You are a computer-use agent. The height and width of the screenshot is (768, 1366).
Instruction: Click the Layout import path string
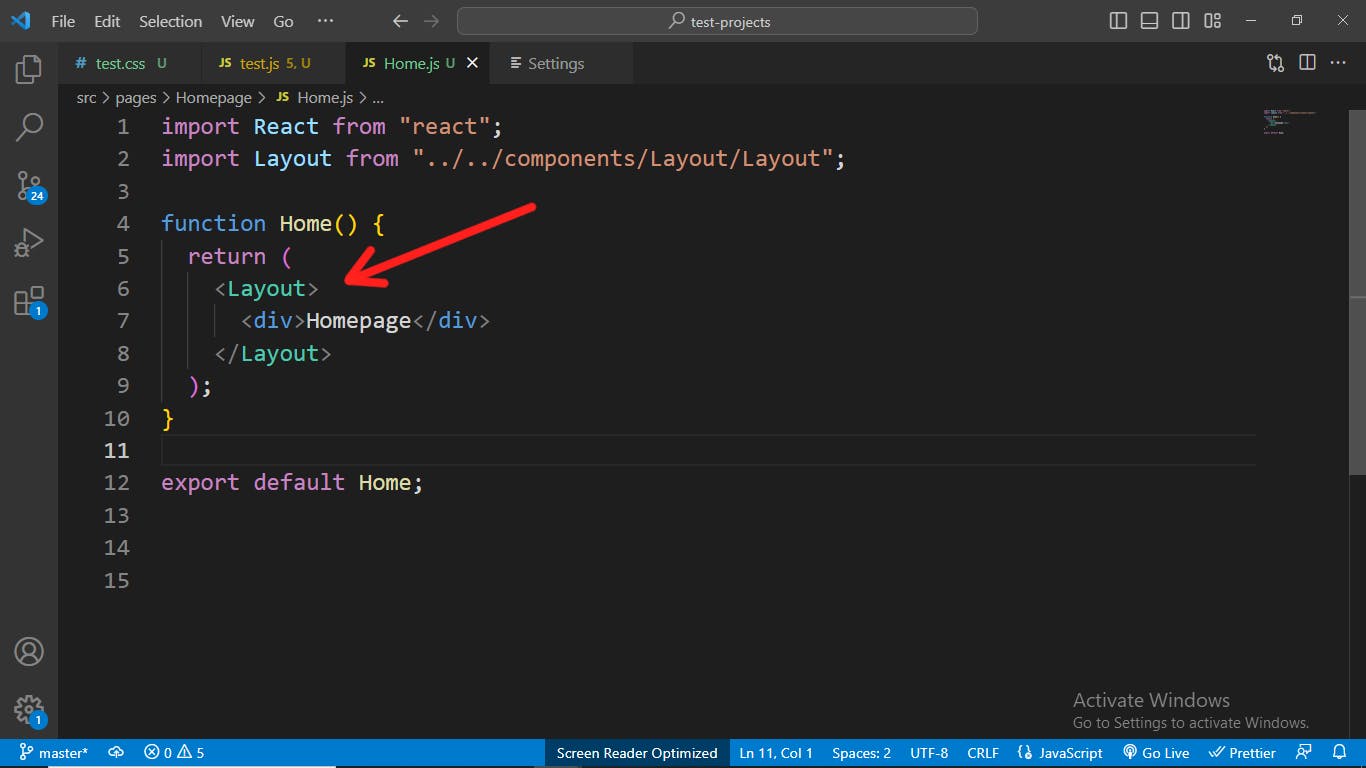pyautogui.click(x=623, y=159)
